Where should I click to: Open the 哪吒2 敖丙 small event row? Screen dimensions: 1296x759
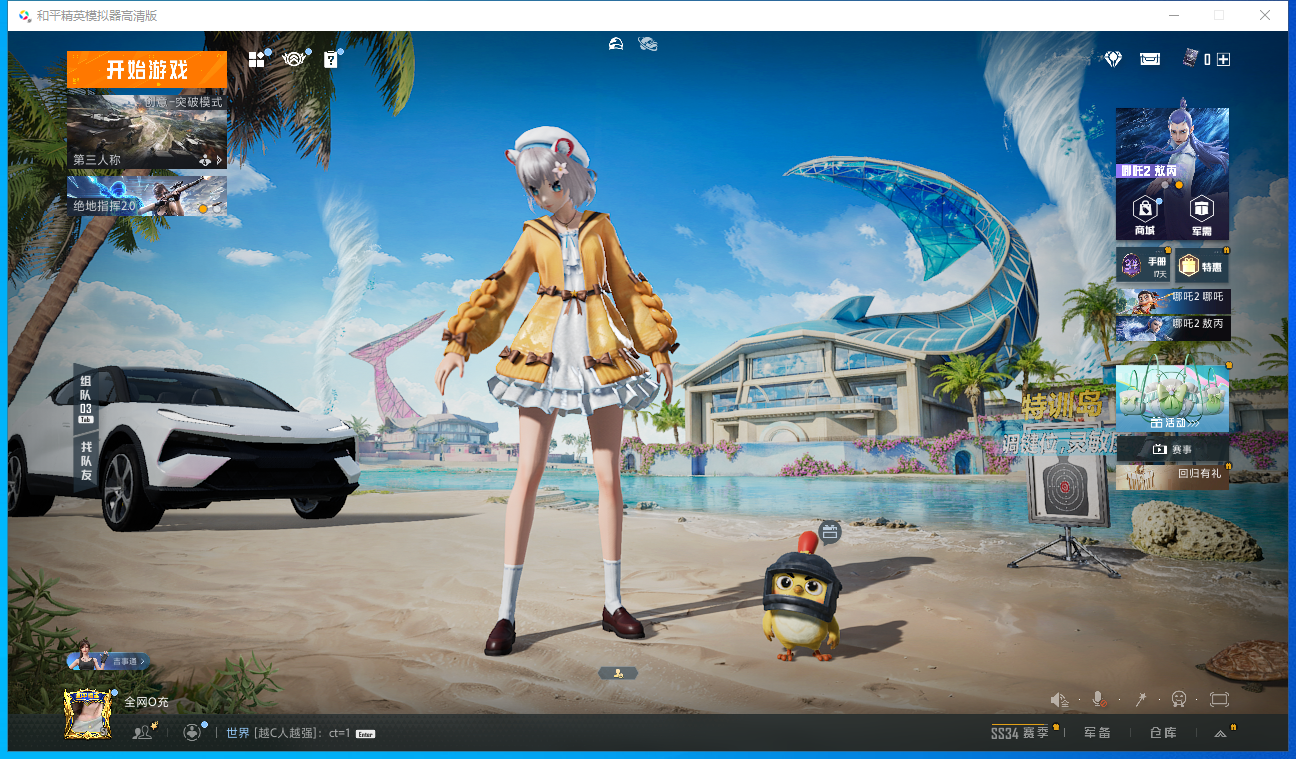pyautogui.click(x=1173, y=328)
